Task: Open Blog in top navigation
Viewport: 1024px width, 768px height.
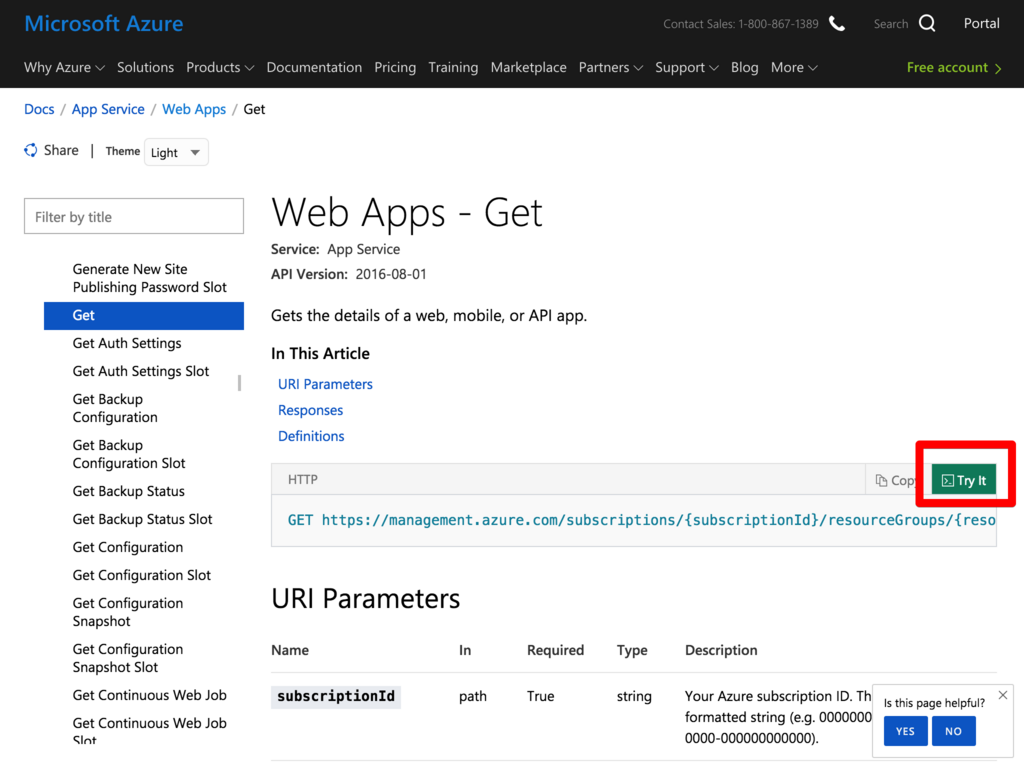Action: pos(744,67)
